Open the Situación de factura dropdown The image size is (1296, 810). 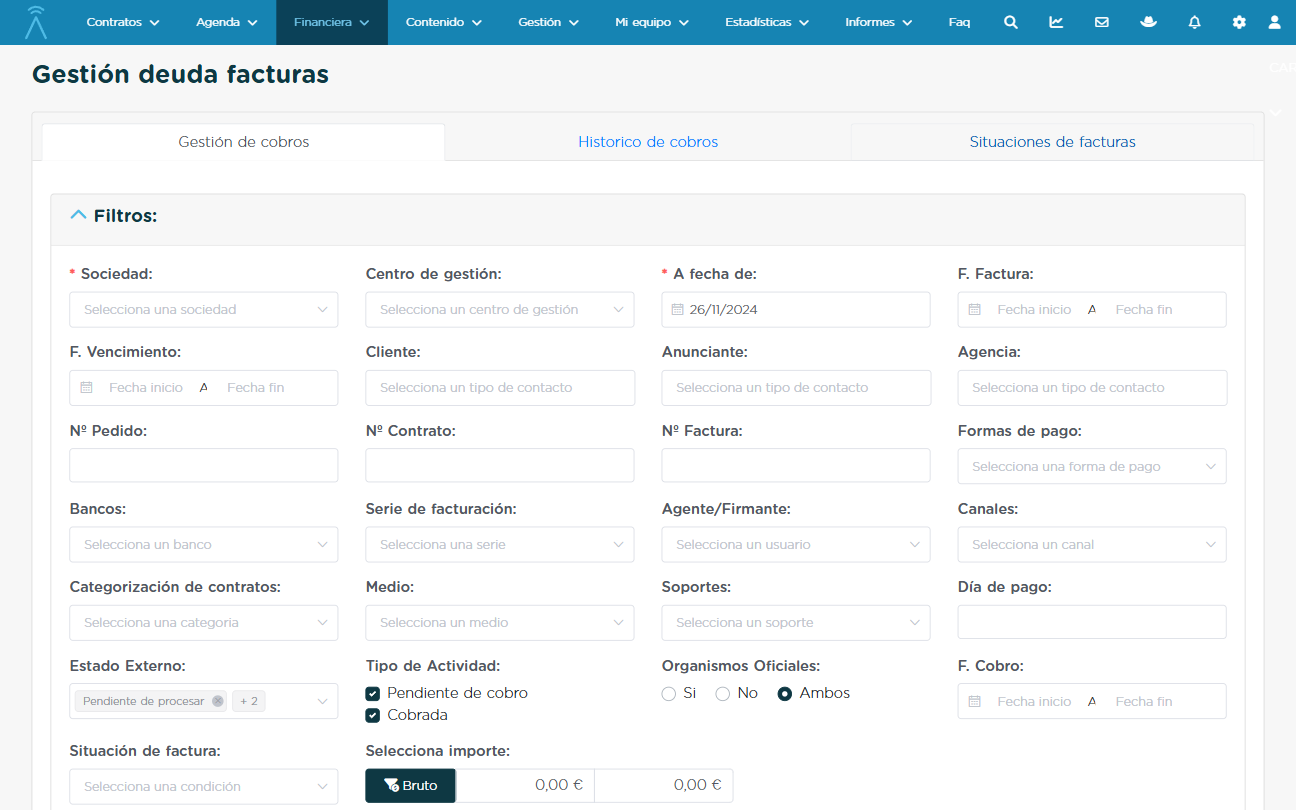click(204, 787)
